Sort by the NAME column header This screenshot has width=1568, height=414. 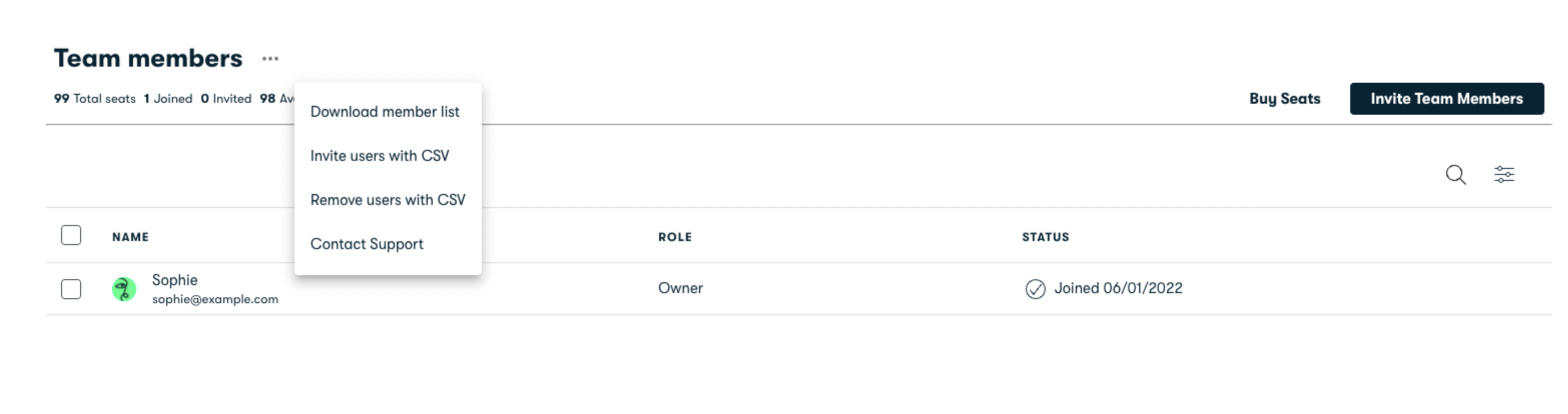[x=130, y=237]
